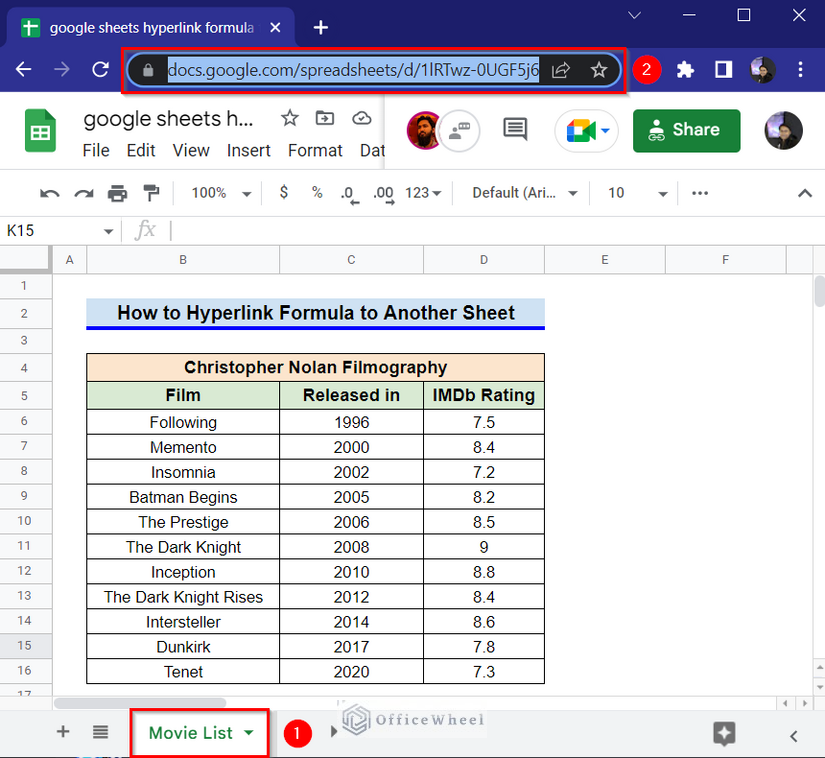This screenshot has height=758, width=825.
Task: Open browser extensions puzzle icon
Action: click(685, 70)
